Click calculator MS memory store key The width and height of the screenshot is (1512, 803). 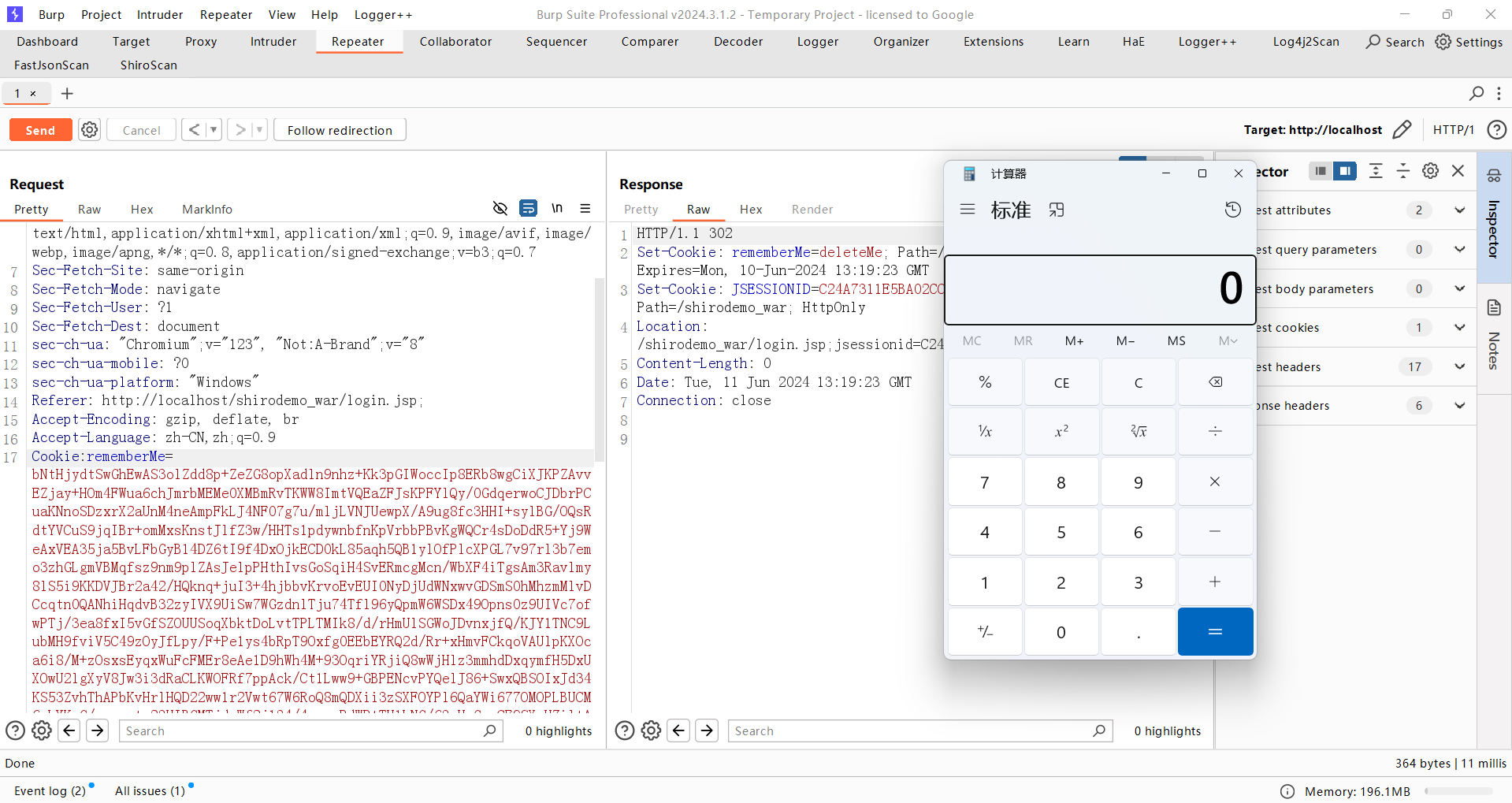click(x=1176, y=340)
